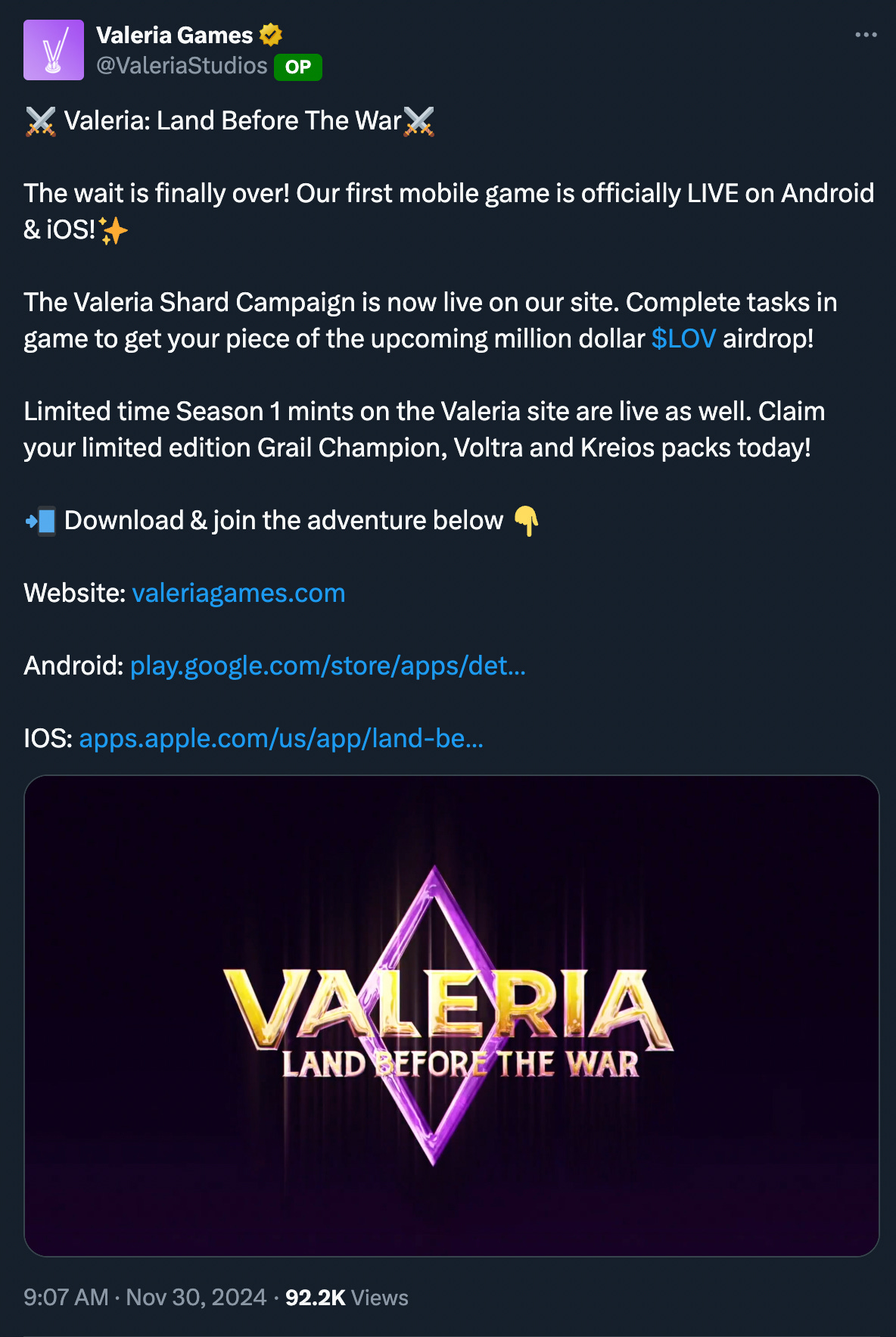Viewport: 896px width, 1337px height.
Task: Visit the valeriagames.com website link
Action: [238, 593]
